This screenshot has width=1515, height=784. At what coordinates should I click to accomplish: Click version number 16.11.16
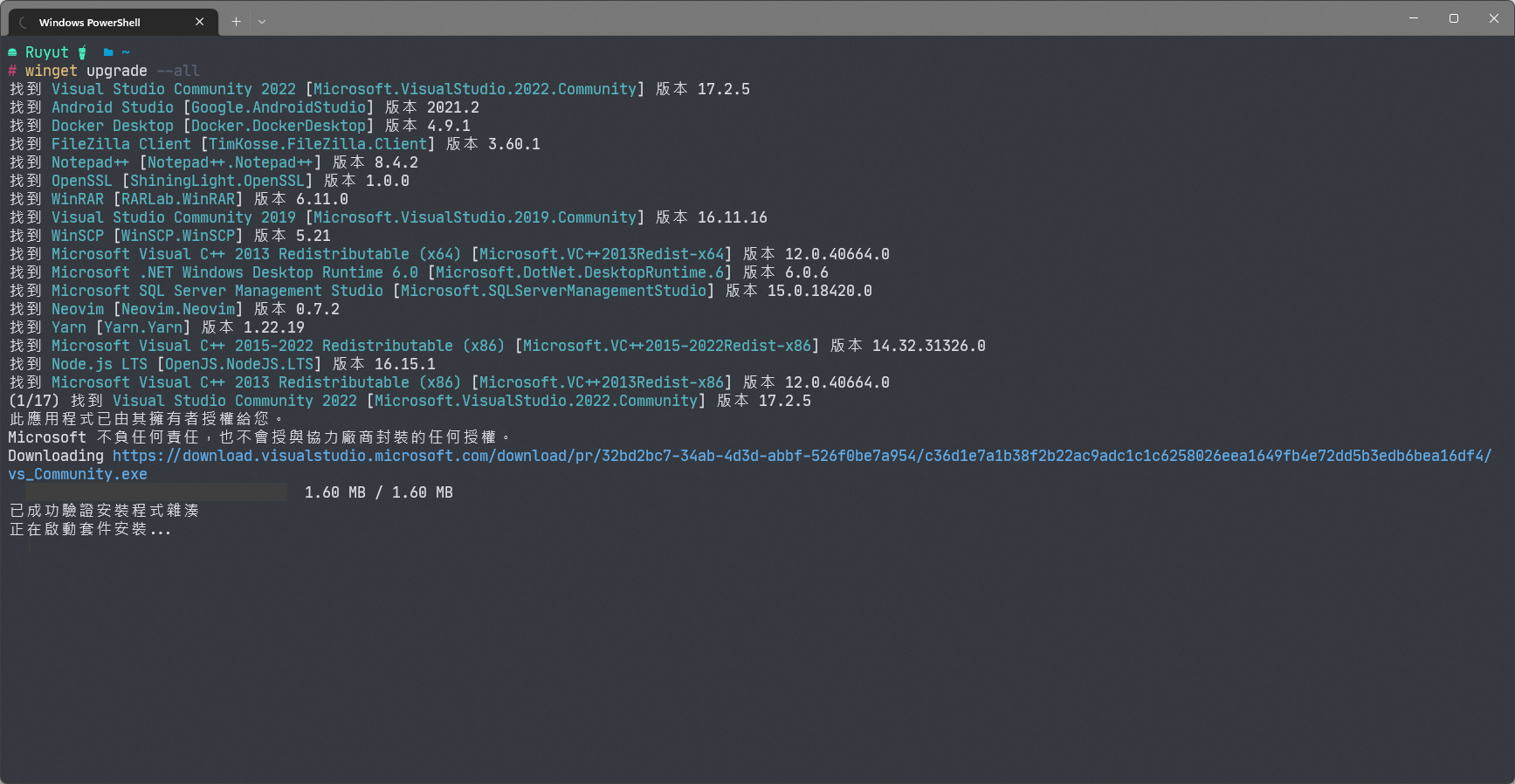(x=733, y=217)
